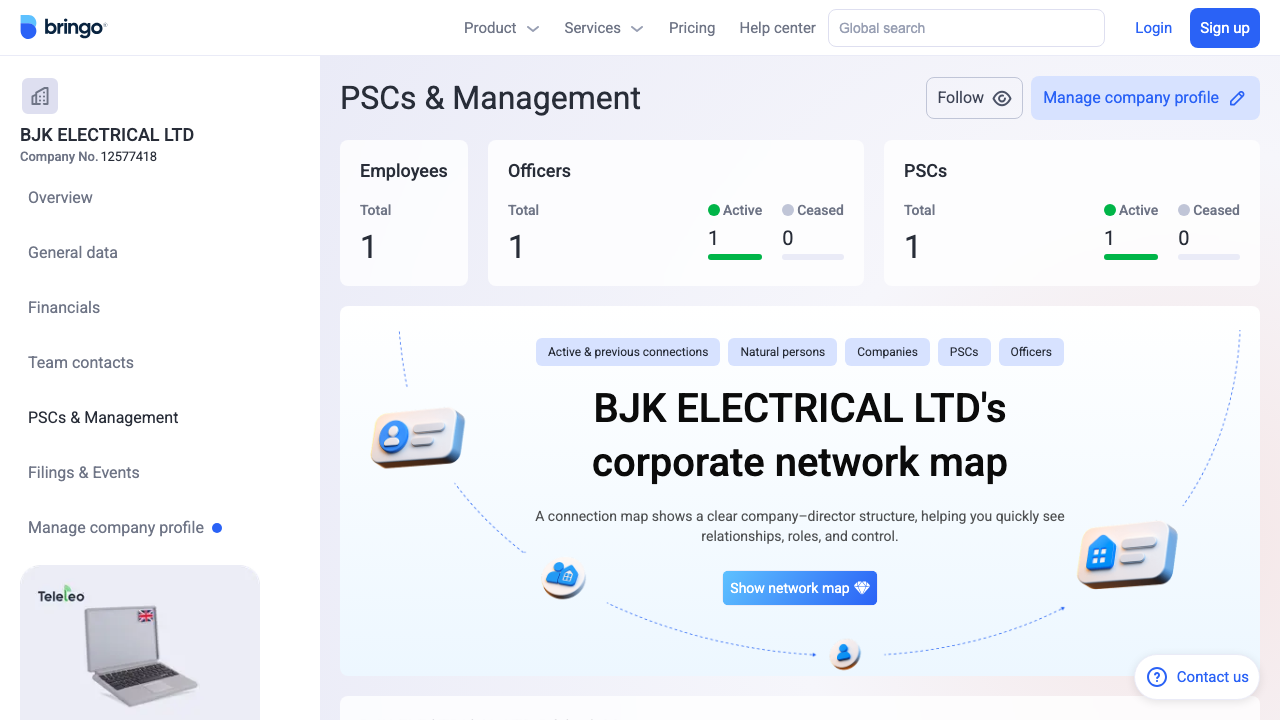The width and height of the screenshot is (1280, 720).
Task: Switch to the Financials section
Action: (64, 307)
